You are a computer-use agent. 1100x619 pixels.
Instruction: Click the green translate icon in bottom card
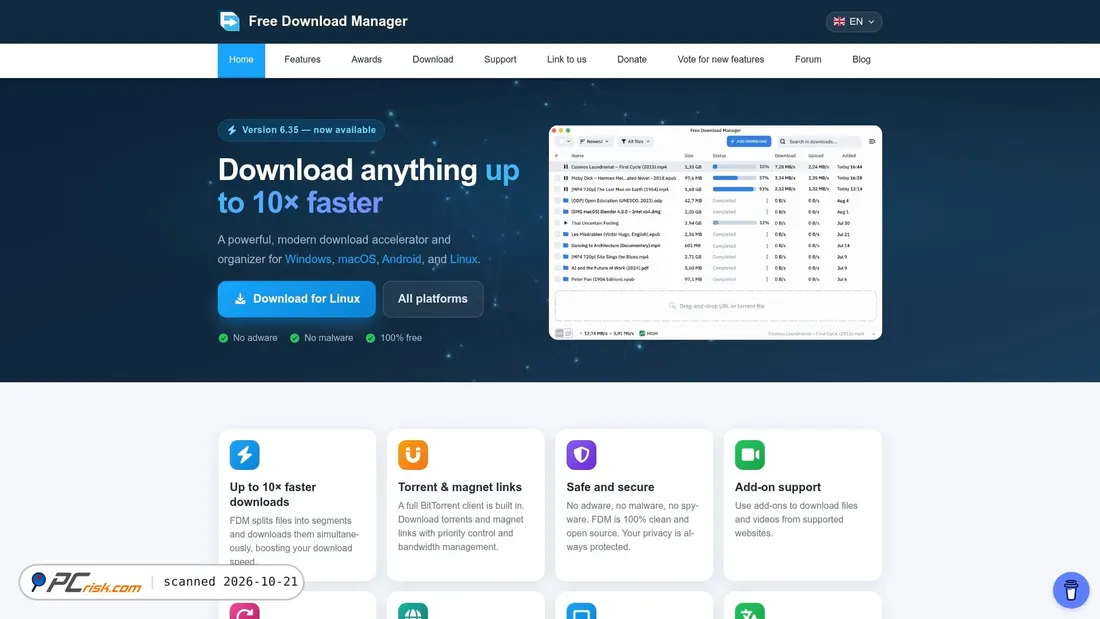[750, 611]
